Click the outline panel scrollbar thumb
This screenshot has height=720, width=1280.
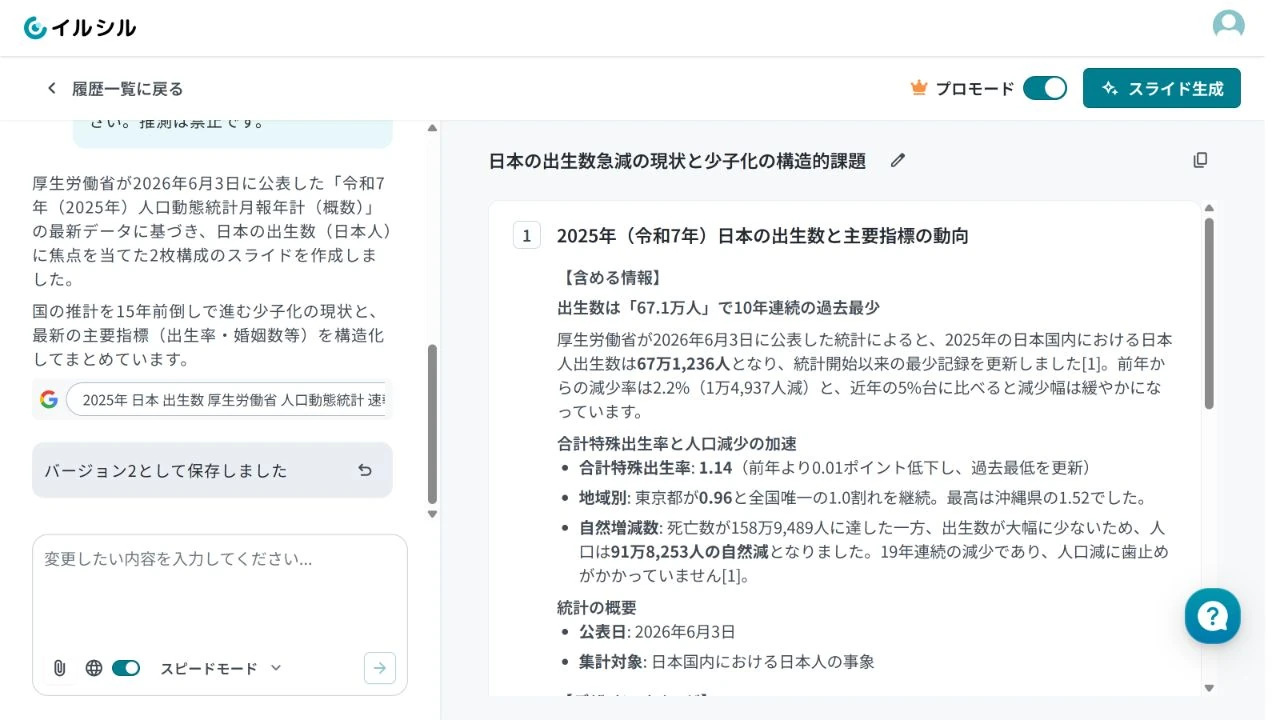tap(1209, 313)
